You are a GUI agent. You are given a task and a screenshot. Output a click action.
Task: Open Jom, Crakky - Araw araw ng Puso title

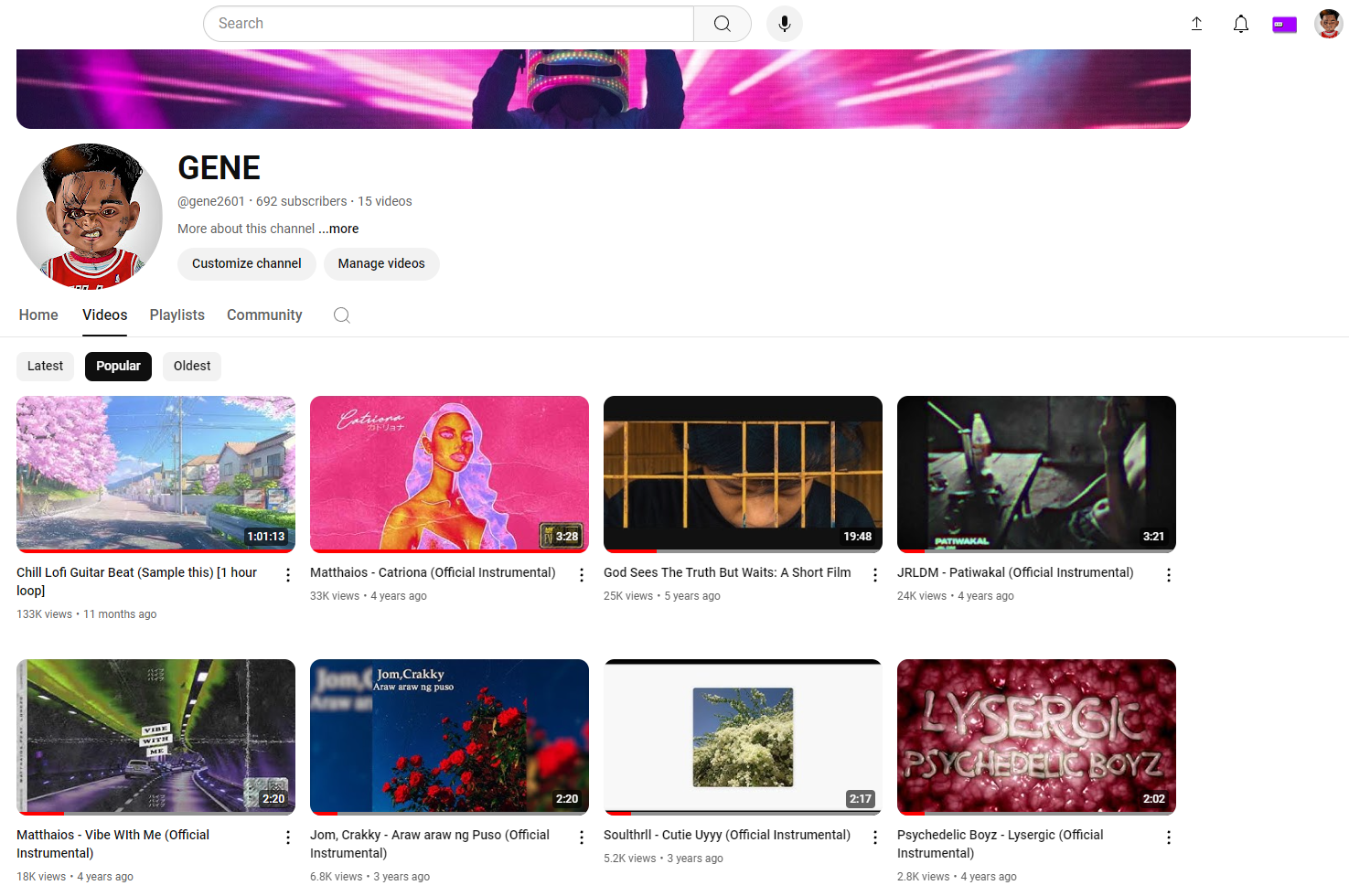click(430, 844)
